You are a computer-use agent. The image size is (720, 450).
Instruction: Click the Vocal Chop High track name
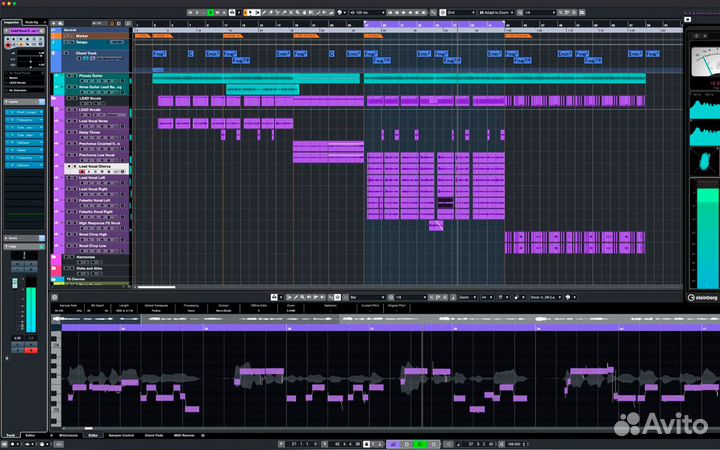[x=93, y=234]
